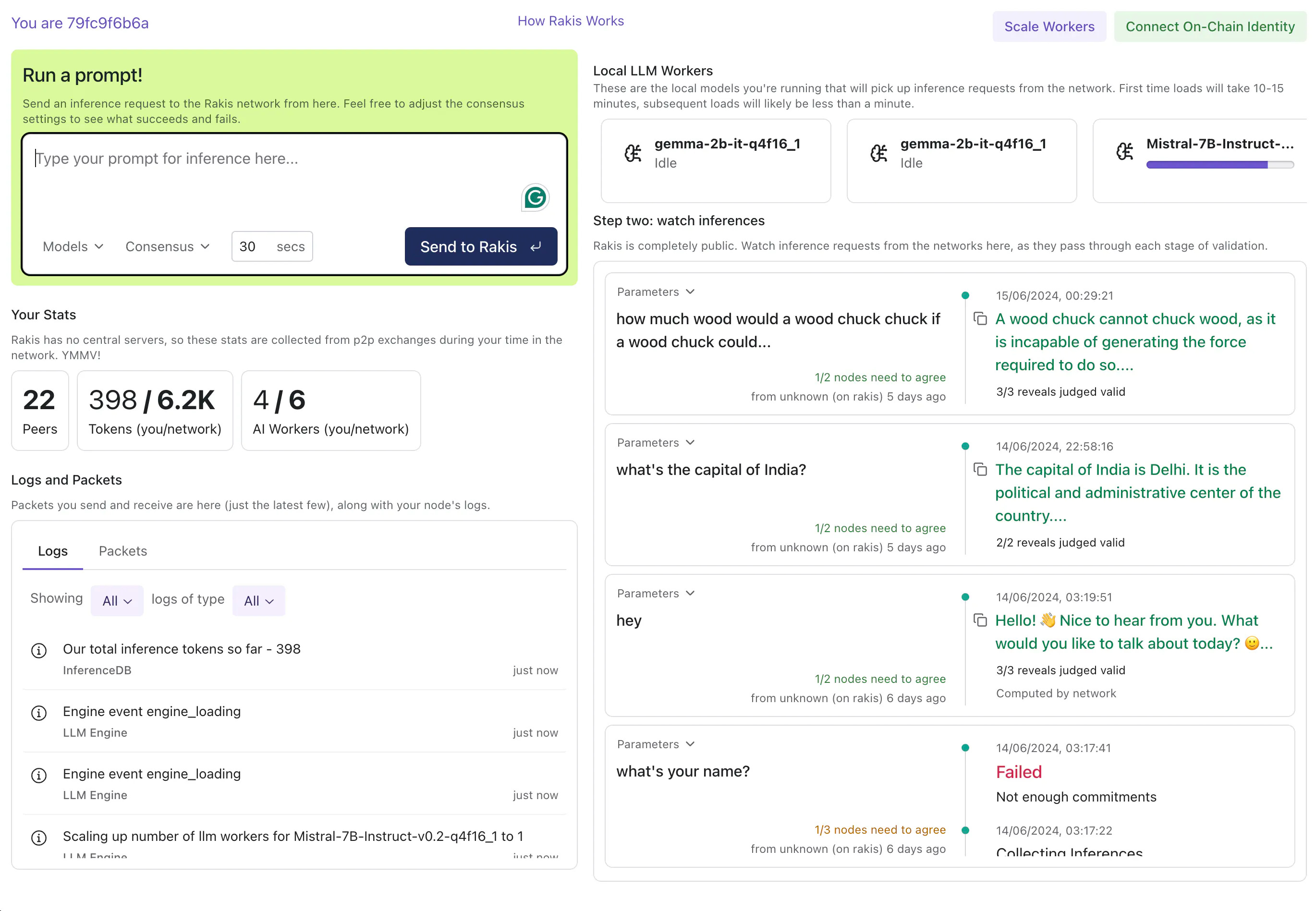Copy the capital of India answer
Screen dimensions: 1316x911
pos(980,469)
